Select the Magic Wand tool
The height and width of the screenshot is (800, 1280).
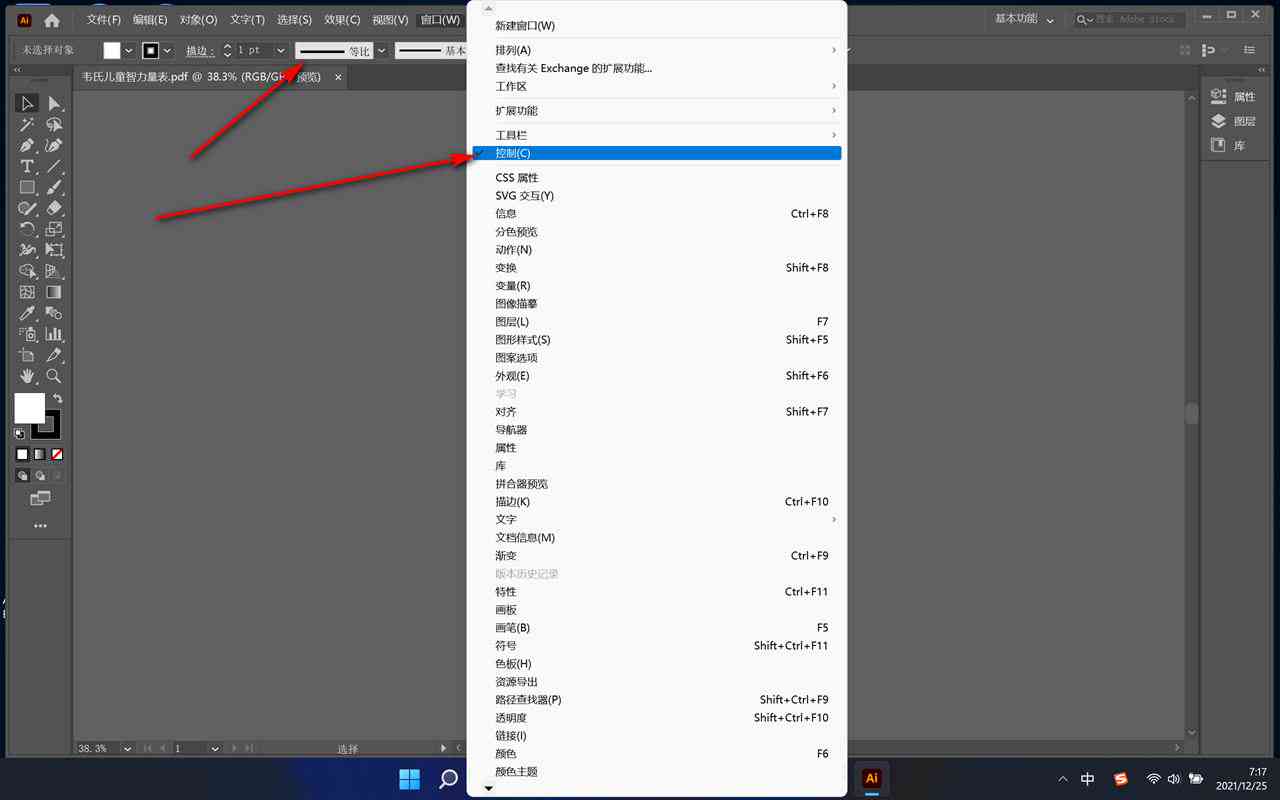27,125
